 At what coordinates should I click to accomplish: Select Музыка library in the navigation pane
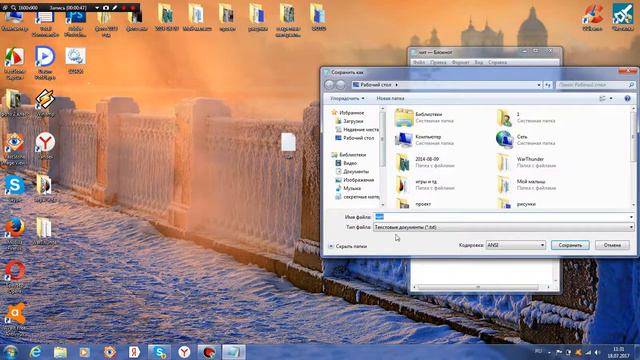348,188
